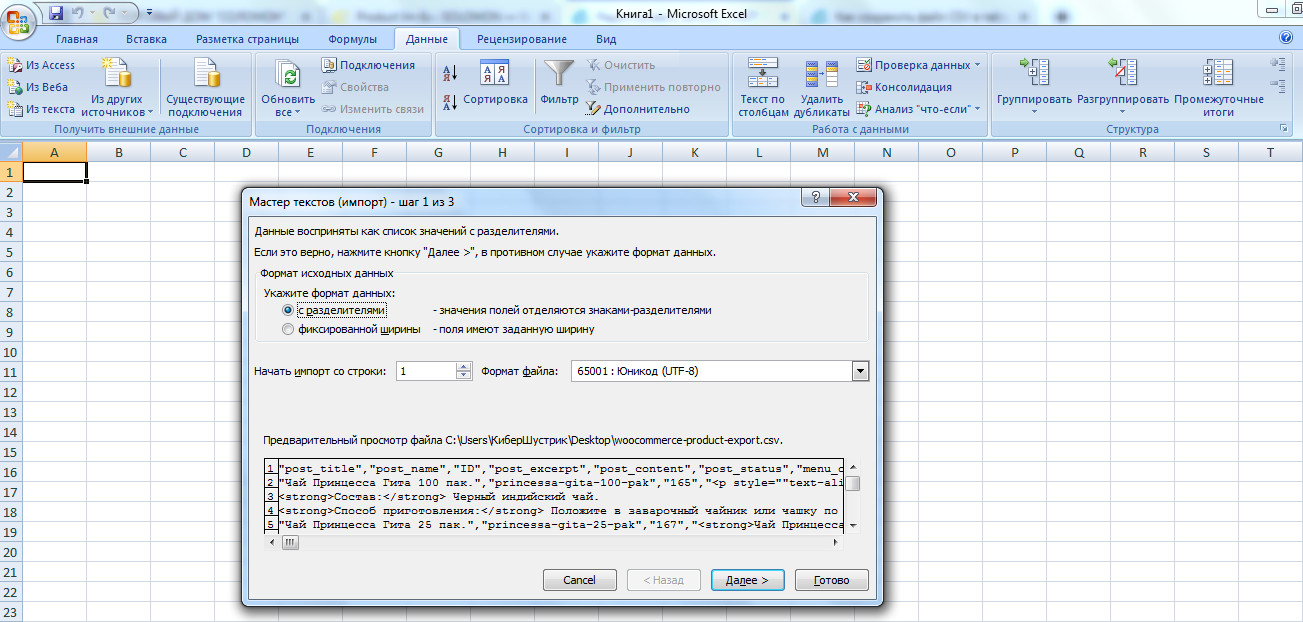Image resolution: width=1303 pixels, height=622 pixels.
Task: Open the 'Вставка' ribbon tab
Action: coord(146,39)
